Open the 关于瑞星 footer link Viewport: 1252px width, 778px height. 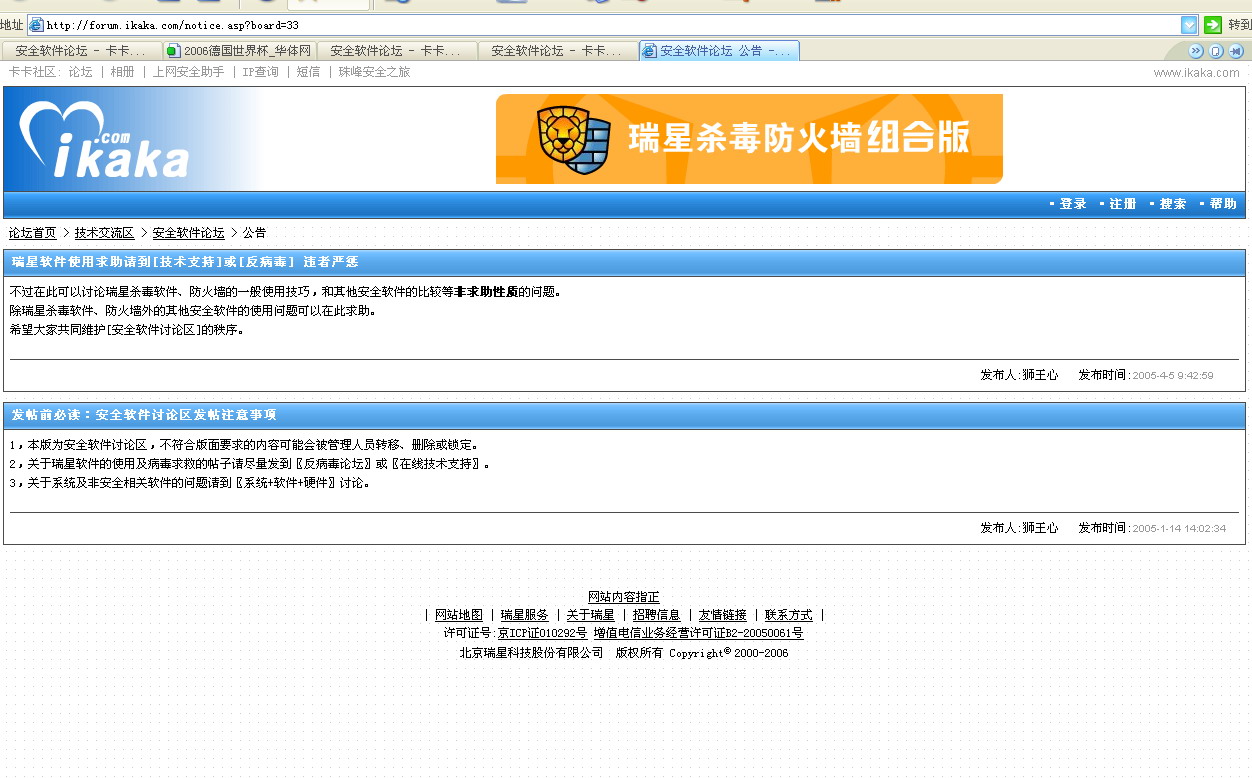(x=591, y=615)
